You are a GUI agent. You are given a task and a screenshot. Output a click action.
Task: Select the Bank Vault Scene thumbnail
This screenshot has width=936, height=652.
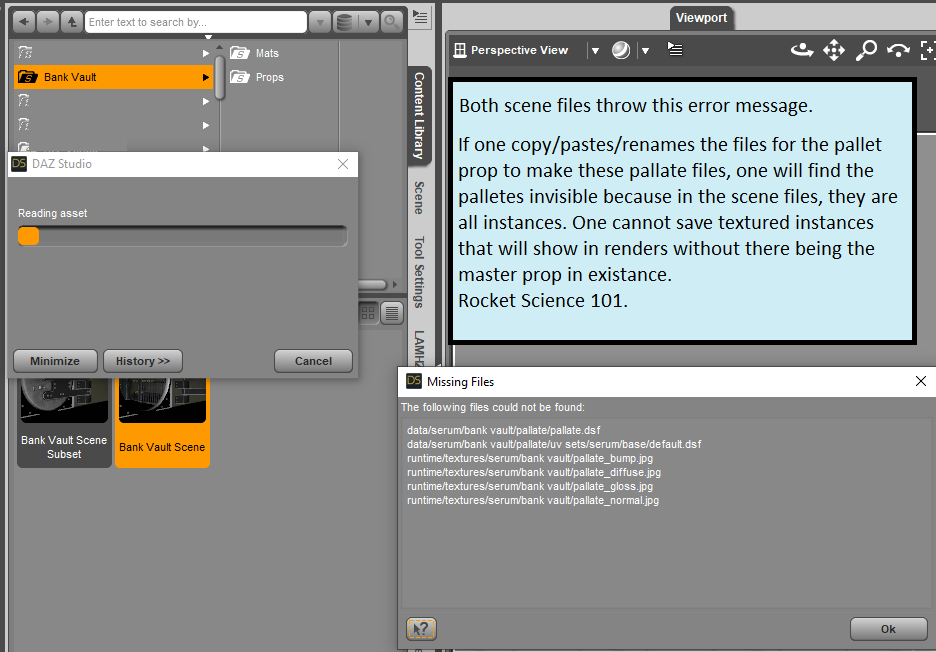tap(162, 421)
